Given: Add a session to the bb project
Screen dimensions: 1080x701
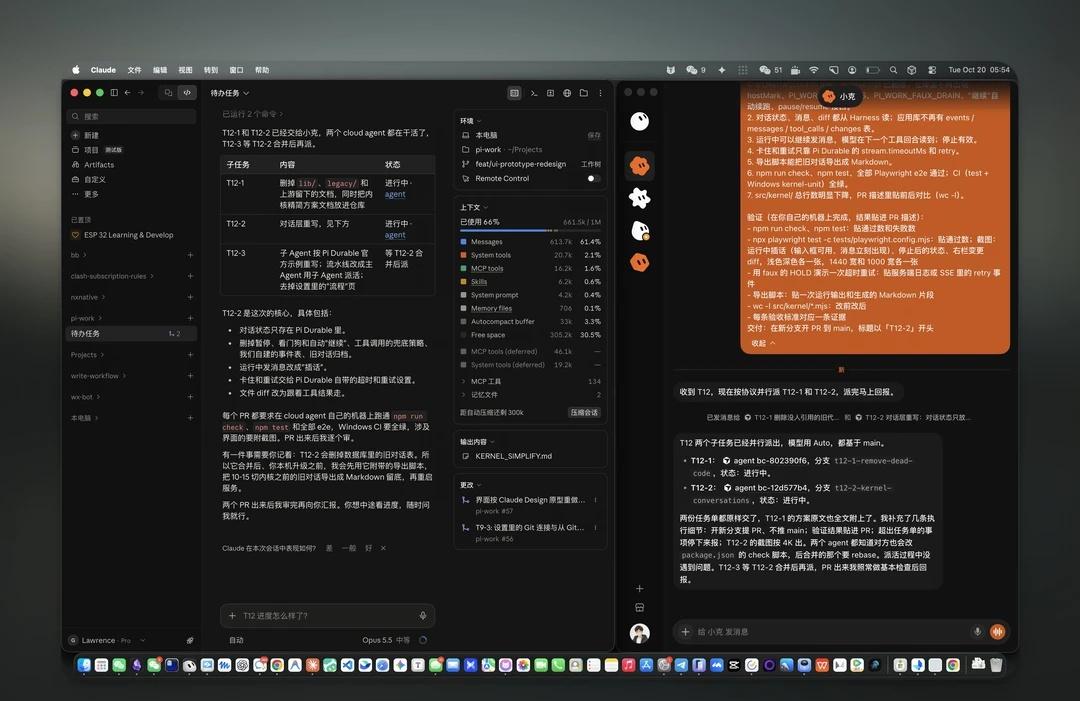Looking at the screenshot, I should pyautogui.click(x=190, y=255).
